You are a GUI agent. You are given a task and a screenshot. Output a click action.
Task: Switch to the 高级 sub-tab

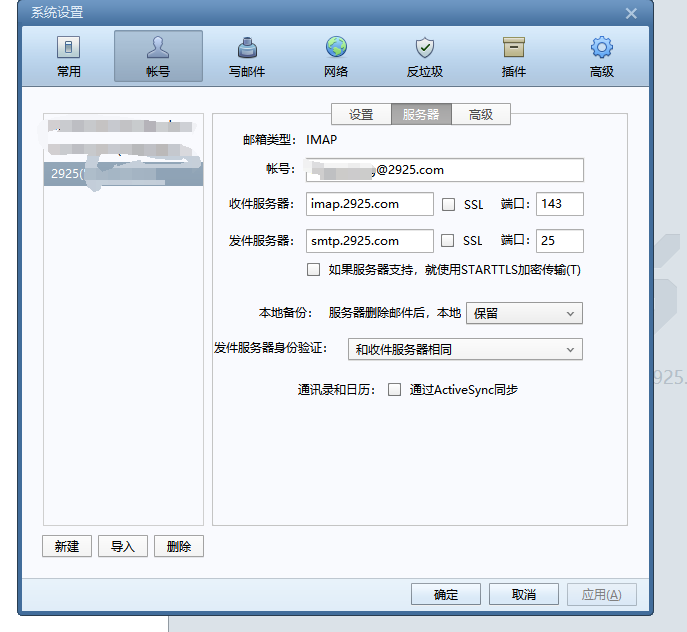point(481,114)
